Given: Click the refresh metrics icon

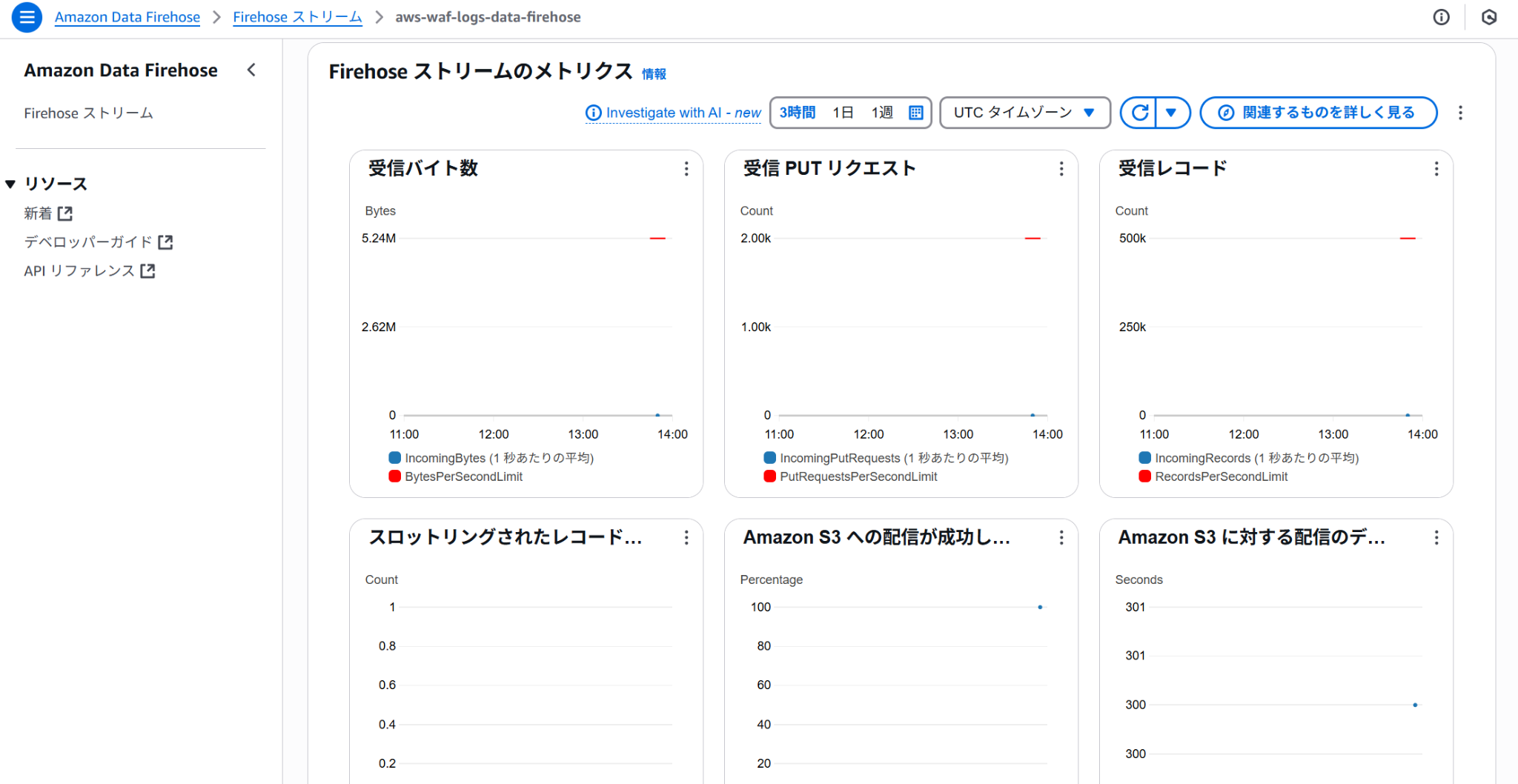Looking at the screenshot, I should click(1140, 113).
